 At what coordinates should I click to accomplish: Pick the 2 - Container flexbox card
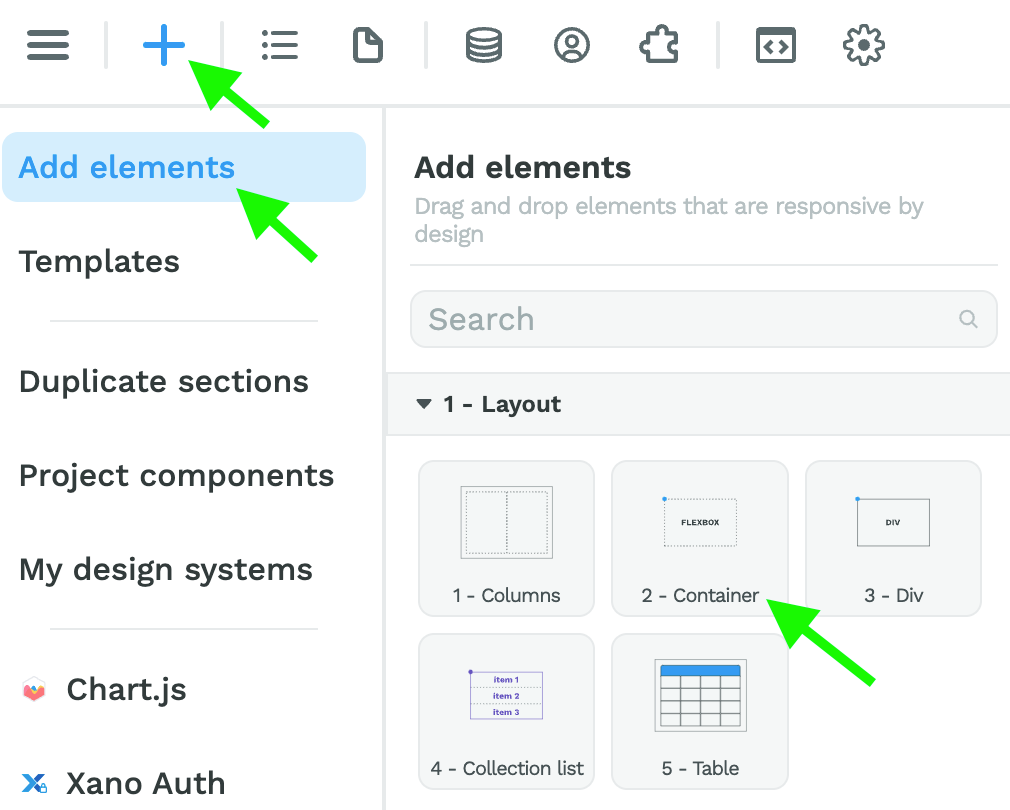pyautogui.click(x=700, y=538)
